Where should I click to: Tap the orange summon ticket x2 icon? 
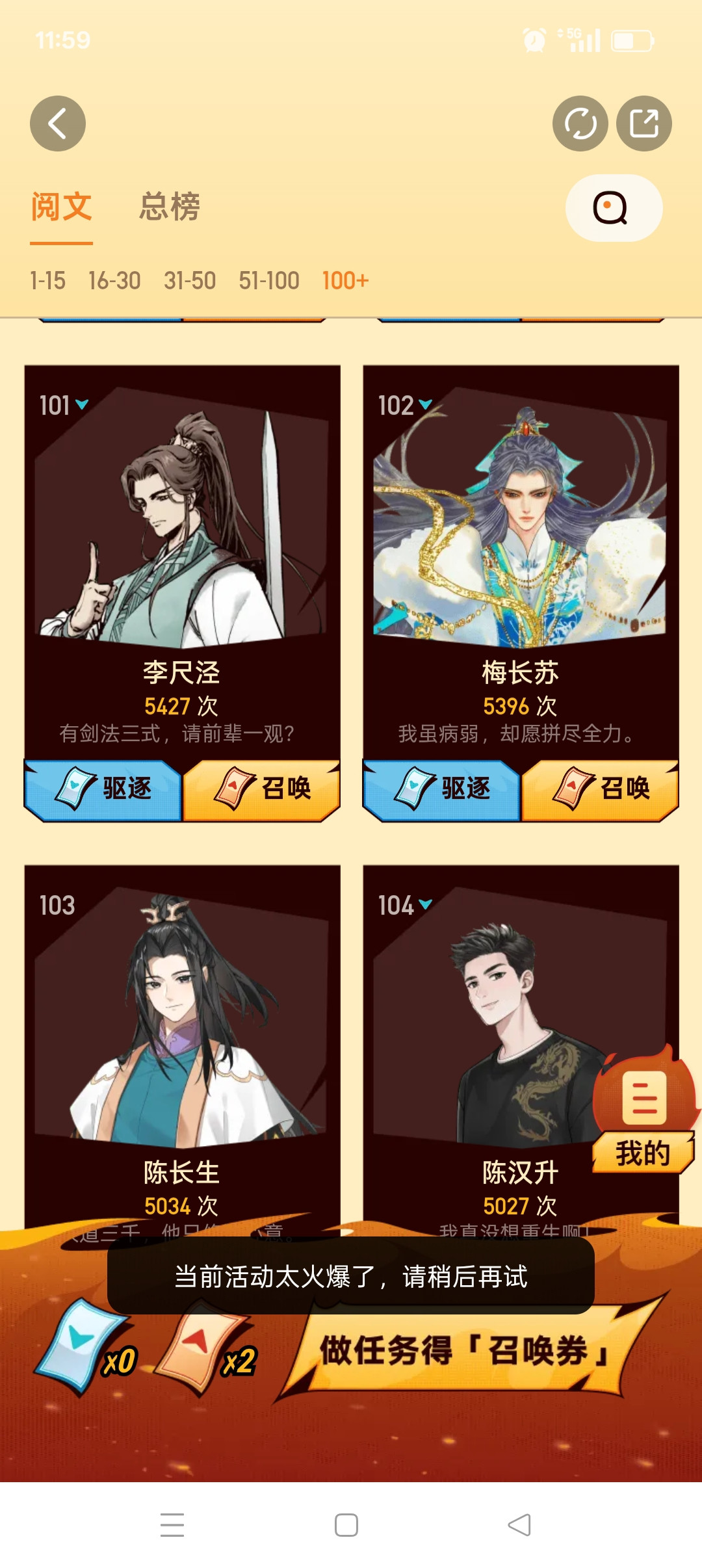coord(207,1347)
